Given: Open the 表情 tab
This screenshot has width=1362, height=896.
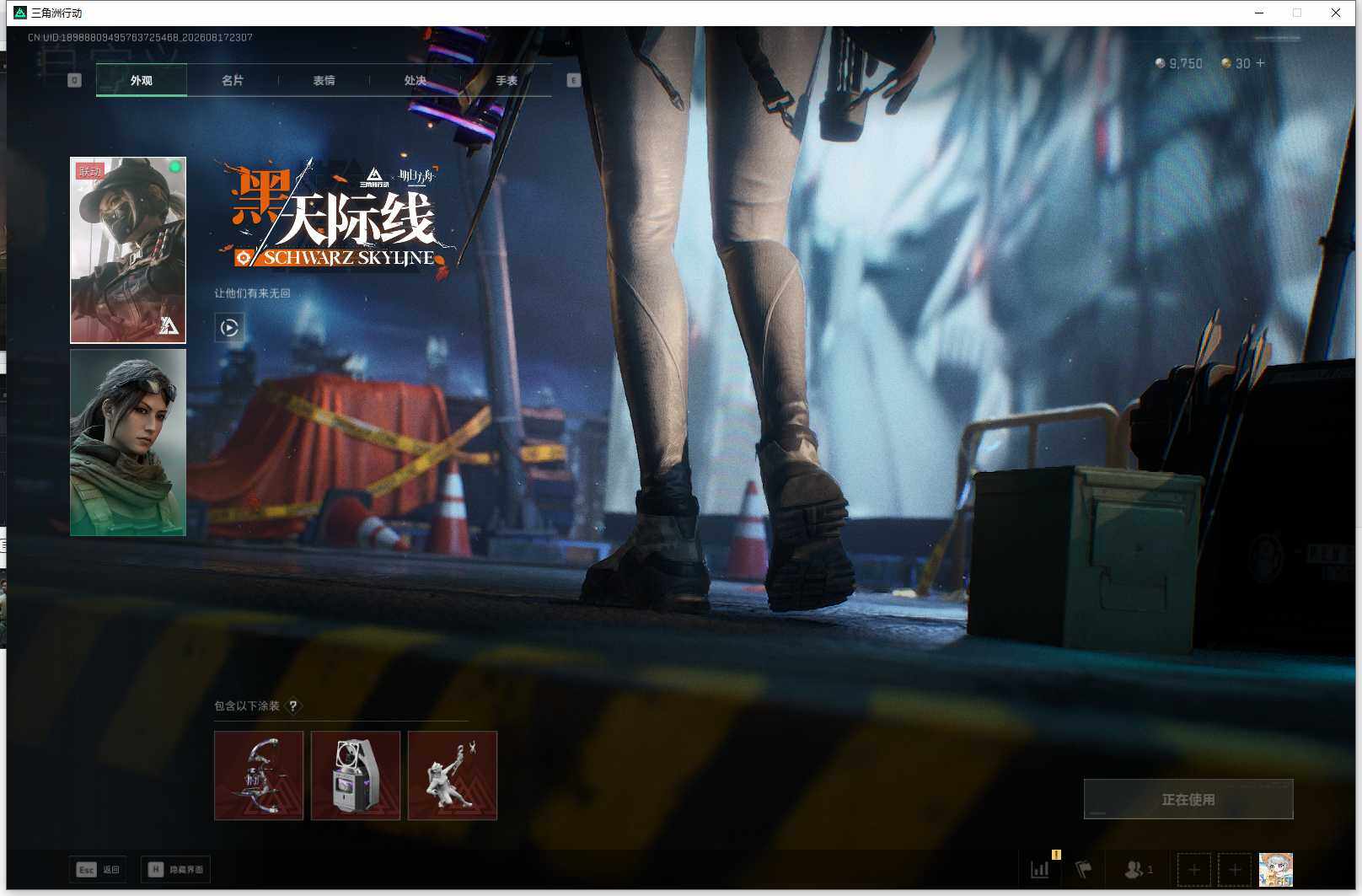Looking at the screenshot, I should point(324,81).
